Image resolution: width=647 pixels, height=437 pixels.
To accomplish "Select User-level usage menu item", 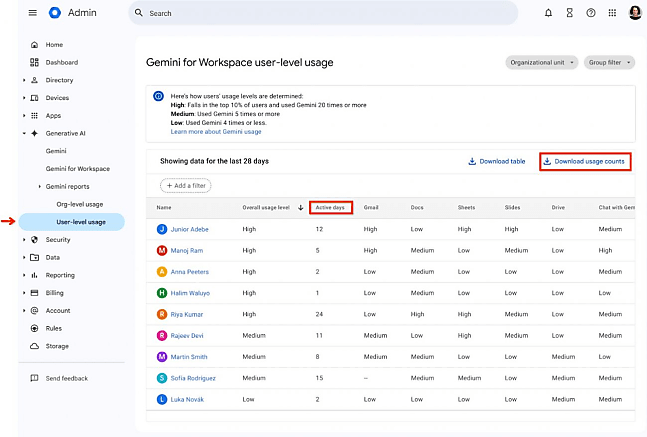I will 72,222.
